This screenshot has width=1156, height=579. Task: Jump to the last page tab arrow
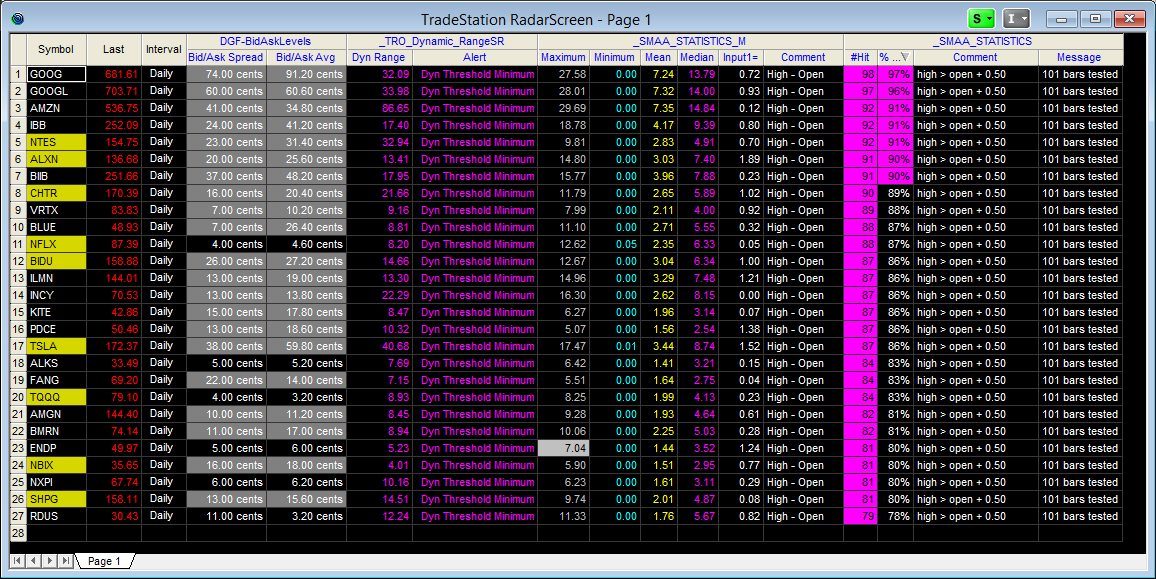[x=65, y=561]
